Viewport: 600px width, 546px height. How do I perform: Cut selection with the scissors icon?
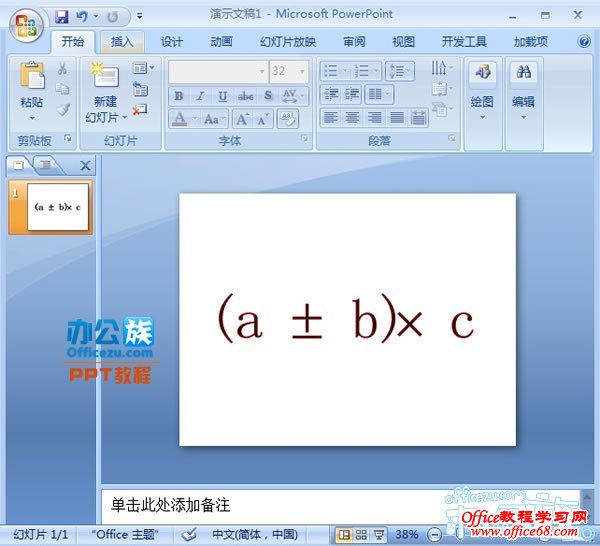click(62, 69)
